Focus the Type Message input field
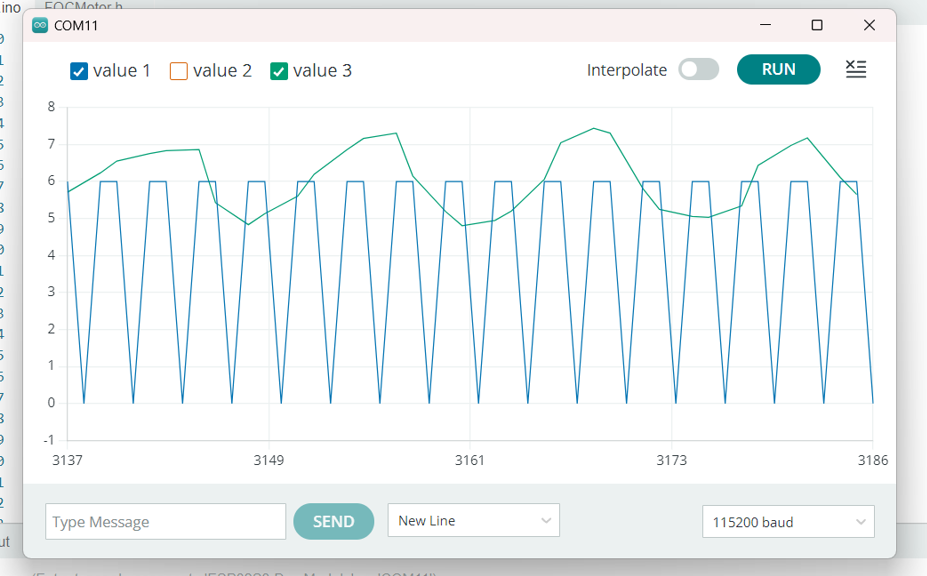Image resolution: width=927 pixels, height=576 pixels. pyautogui.click(x=165, y=522)
